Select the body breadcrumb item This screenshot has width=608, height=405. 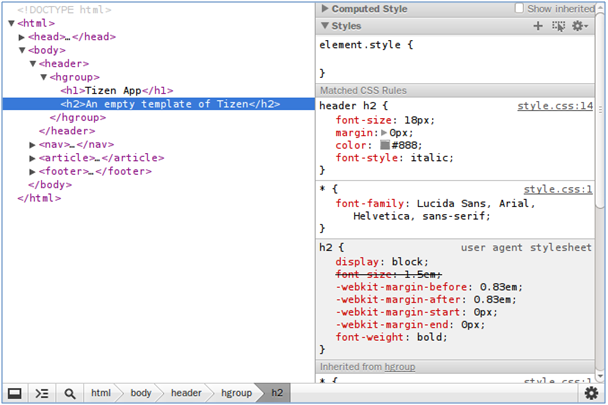pyautogui.click(x=140, y=393)
